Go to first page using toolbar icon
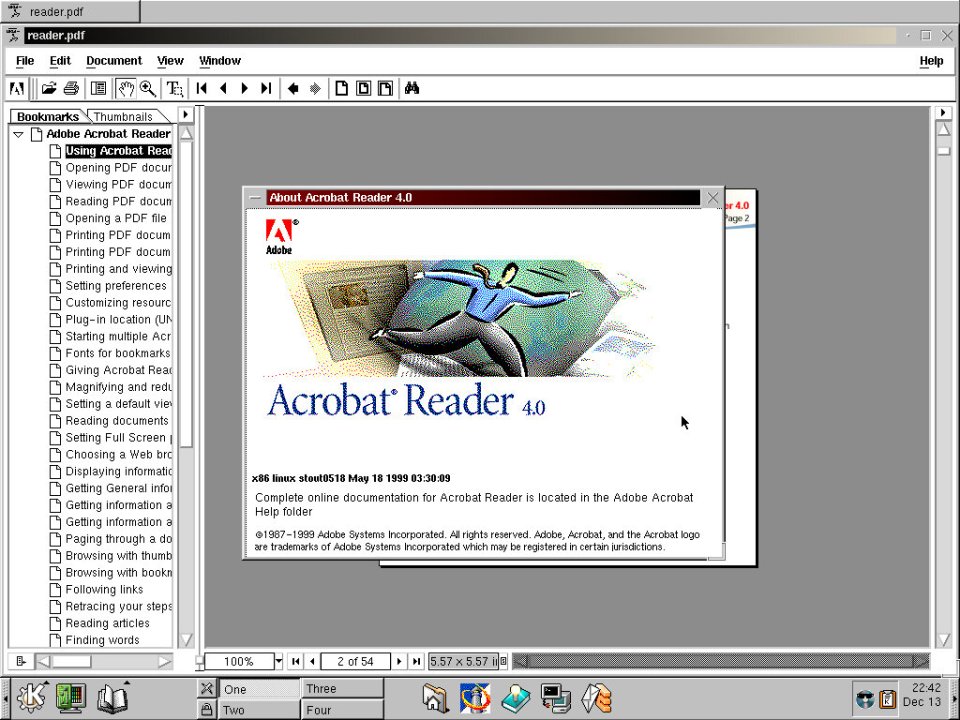Screen dimensions: 960x720 point(201,88)
